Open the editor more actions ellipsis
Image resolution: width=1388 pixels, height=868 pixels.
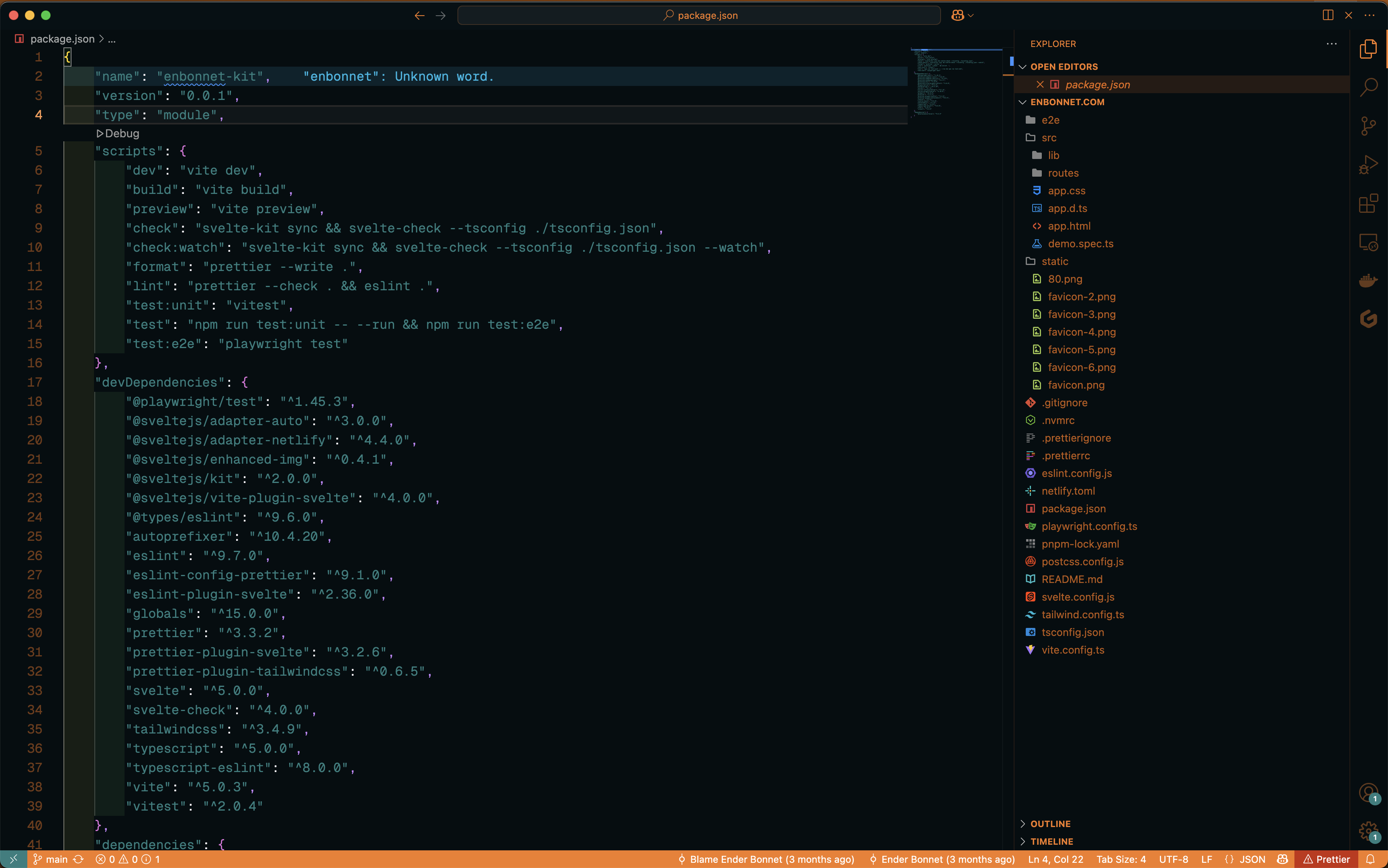(x=1370, y=16)
